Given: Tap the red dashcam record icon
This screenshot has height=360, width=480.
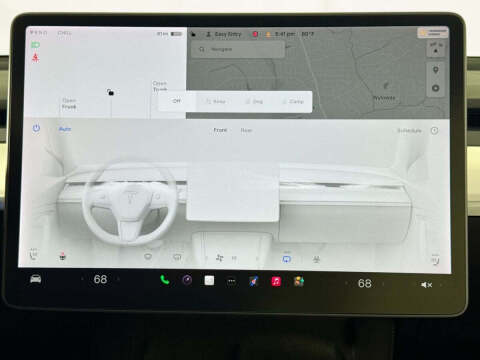Looking at the screenshot, I should (255, 34).
